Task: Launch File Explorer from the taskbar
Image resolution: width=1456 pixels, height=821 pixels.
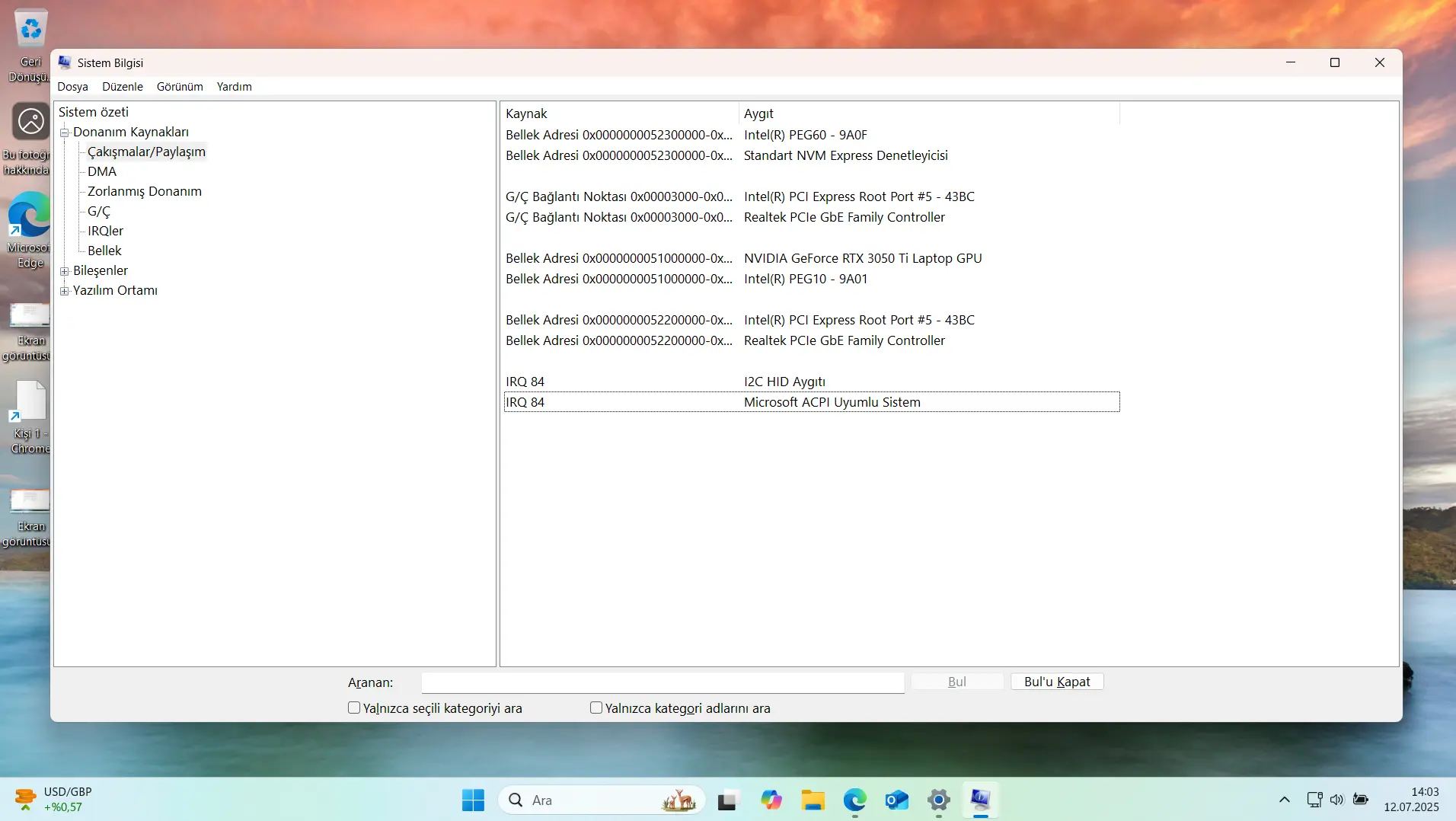Action: [x=813, y=800]
